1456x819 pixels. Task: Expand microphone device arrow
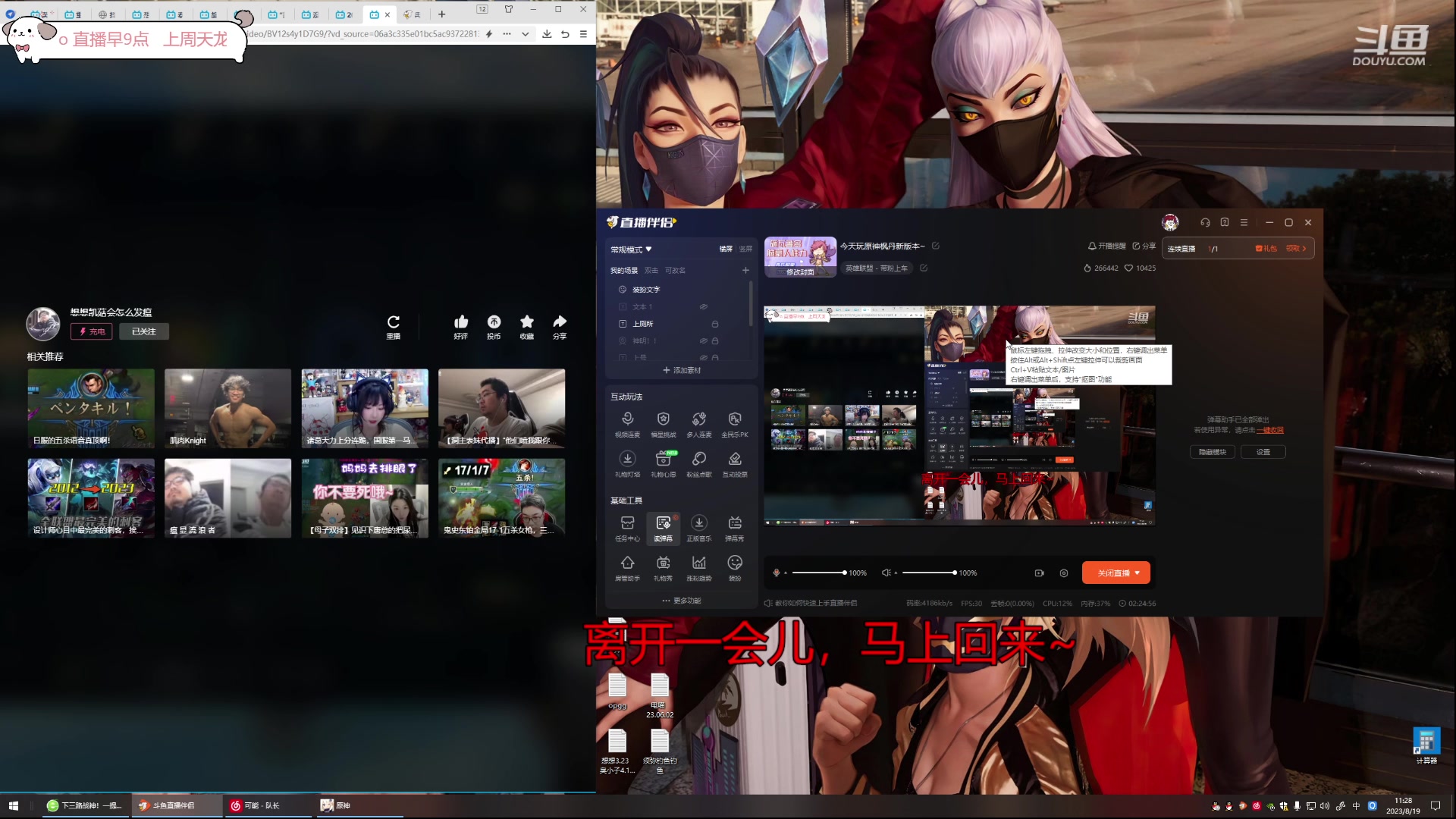point(786,573)
